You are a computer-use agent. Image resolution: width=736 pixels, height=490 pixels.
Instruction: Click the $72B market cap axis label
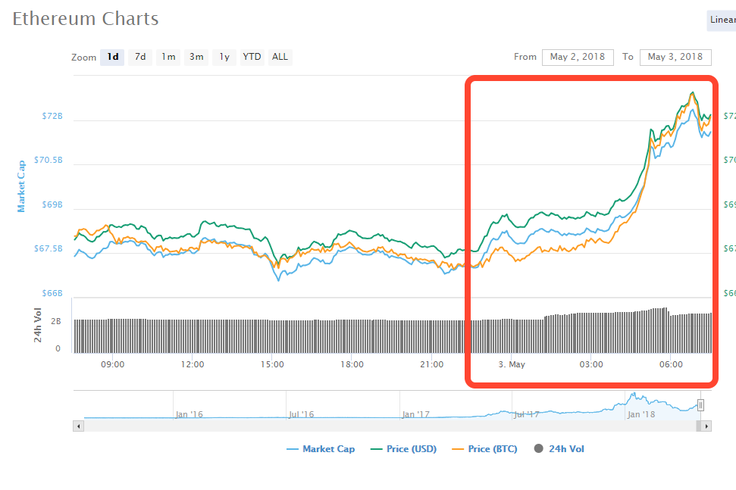52,116
